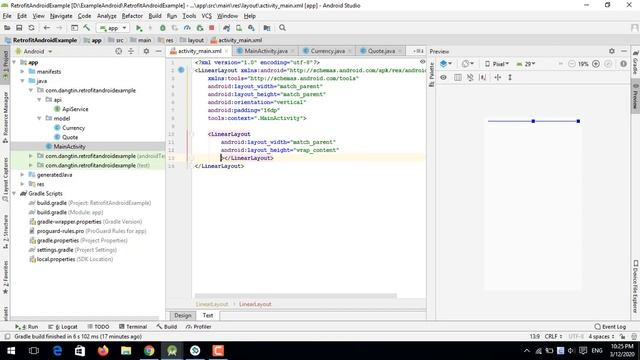Open Firefox from taskbar
This screenshot has height=360, width=640.
(x=103, y=351)
